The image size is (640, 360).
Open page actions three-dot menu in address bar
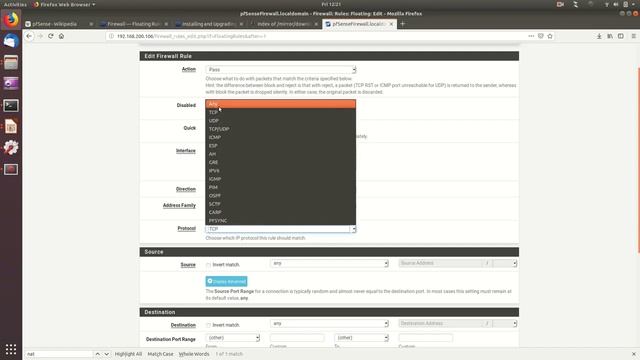click(531, 36)
